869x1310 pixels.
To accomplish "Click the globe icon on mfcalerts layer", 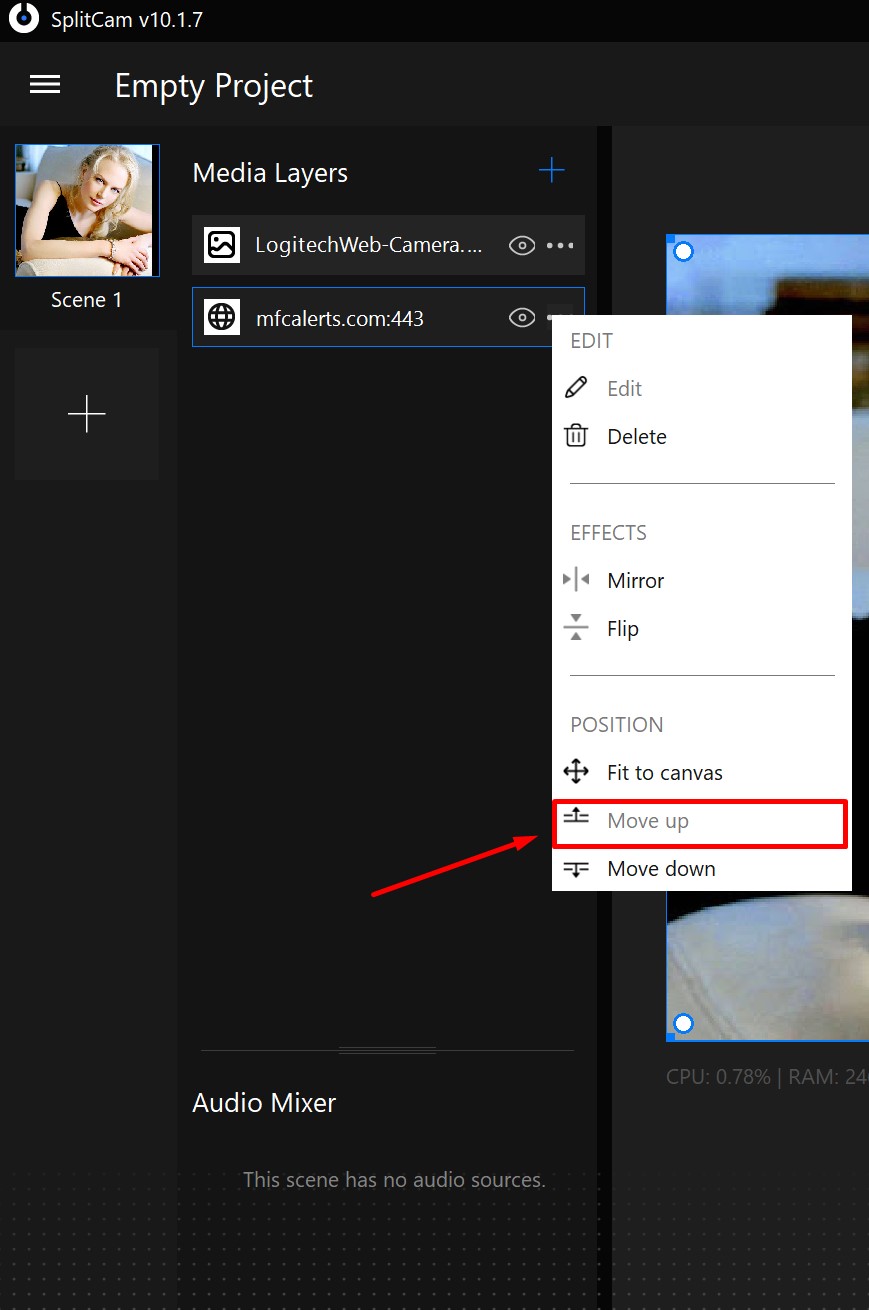I will click(x=221, y=317).
